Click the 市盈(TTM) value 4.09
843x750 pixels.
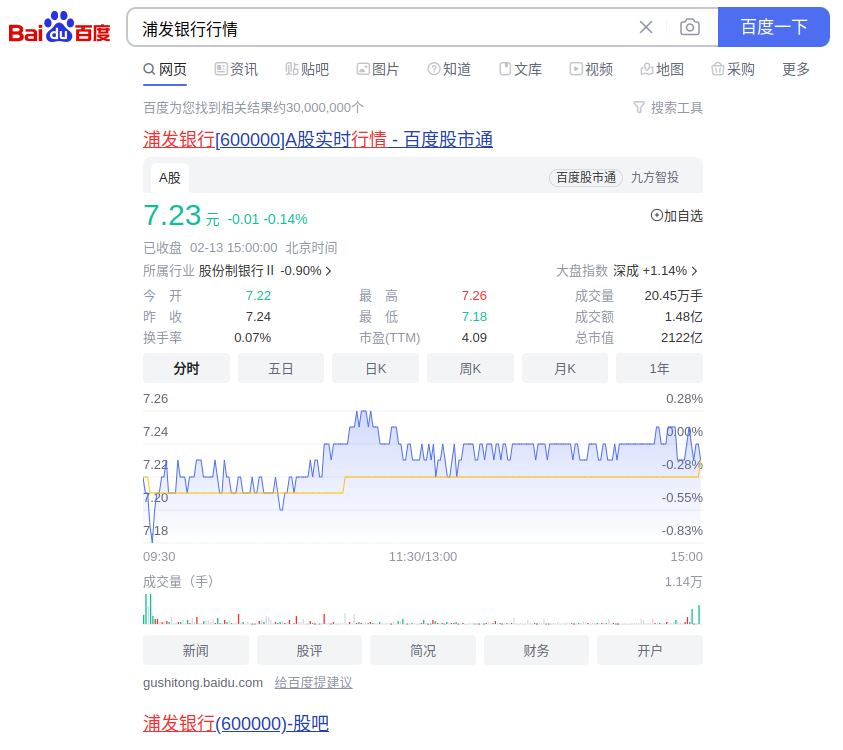474,338
